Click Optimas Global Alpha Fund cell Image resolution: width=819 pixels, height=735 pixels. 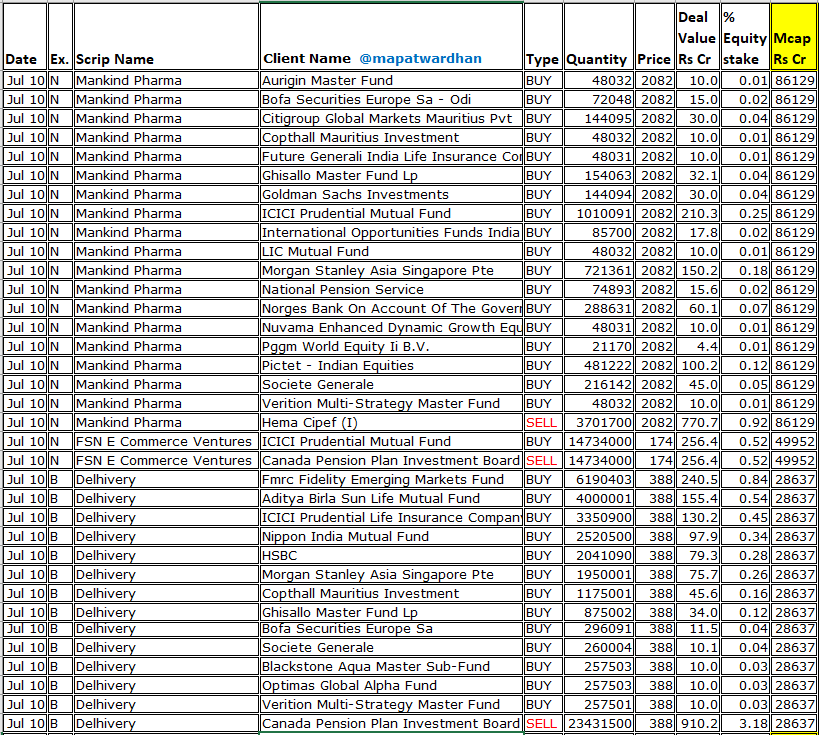pos(391,685)
